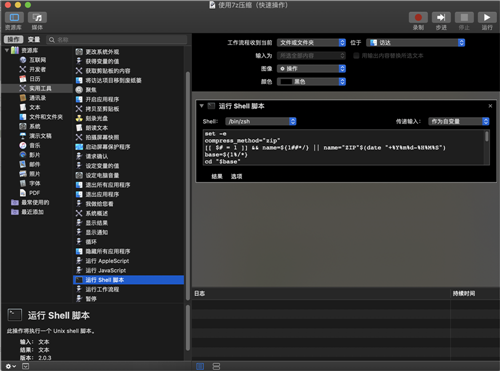Select 通讯录 category in library

[33, 98]
